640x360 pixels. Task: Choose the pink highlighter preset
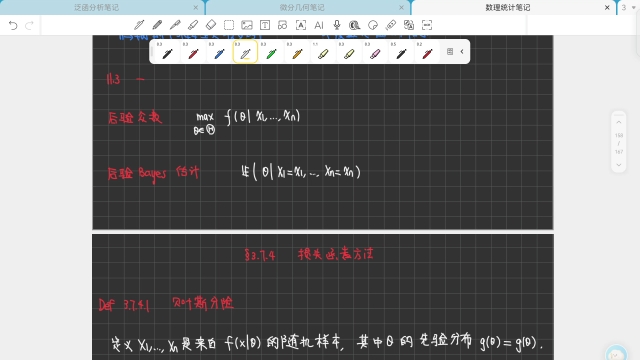376,52
